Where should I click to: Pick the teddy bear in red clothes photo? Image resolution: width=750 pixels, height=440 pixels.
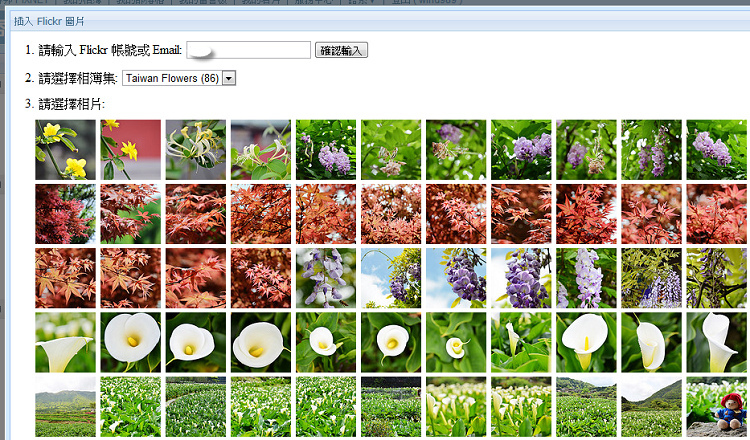[x=716, y=406]
